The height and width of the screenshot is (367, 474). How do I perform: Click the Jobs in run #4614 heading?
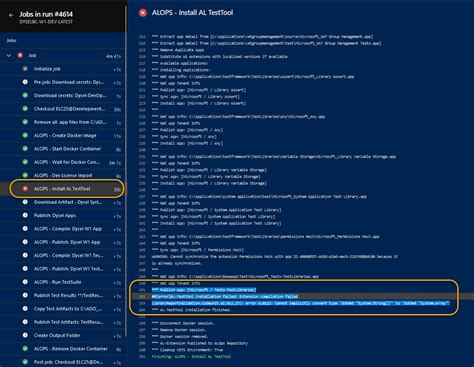pyautogui.click(x=46, y=14)
